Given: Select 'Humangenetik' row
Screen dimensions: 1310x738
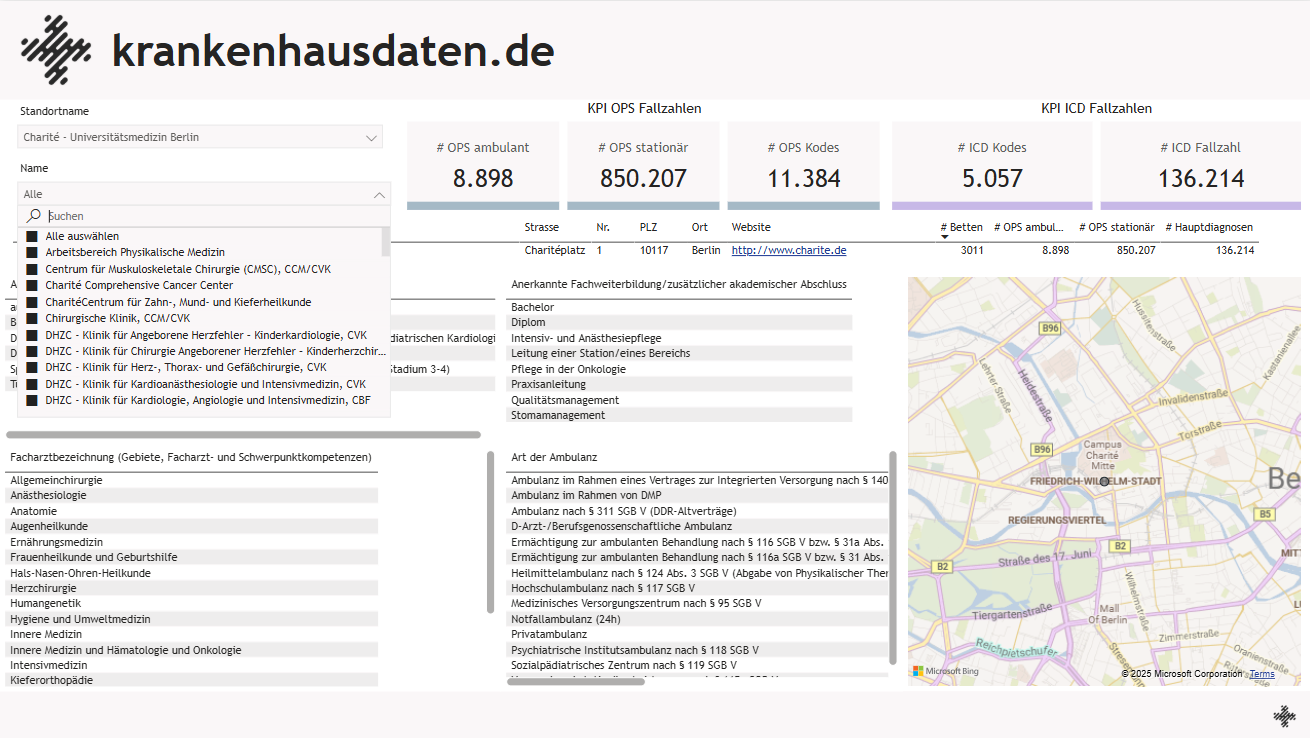Looking at the screenshot, I should [x=192, y=603].
